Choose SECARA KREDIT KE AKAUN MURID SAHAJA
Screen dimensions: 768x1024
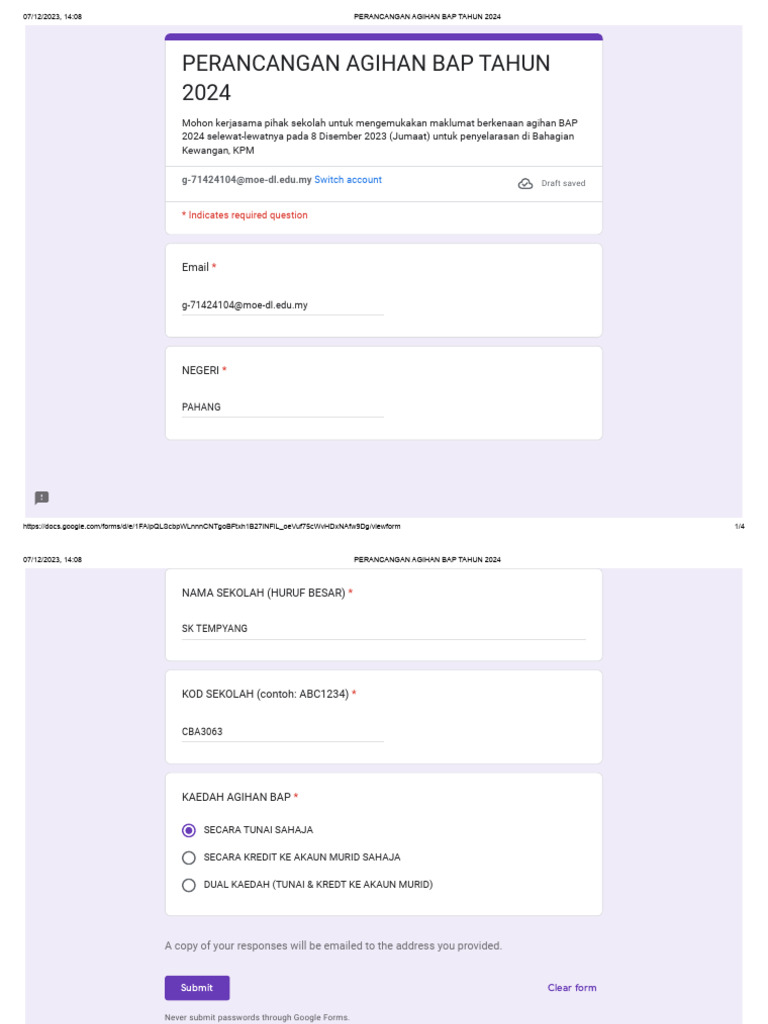point(189,857)
